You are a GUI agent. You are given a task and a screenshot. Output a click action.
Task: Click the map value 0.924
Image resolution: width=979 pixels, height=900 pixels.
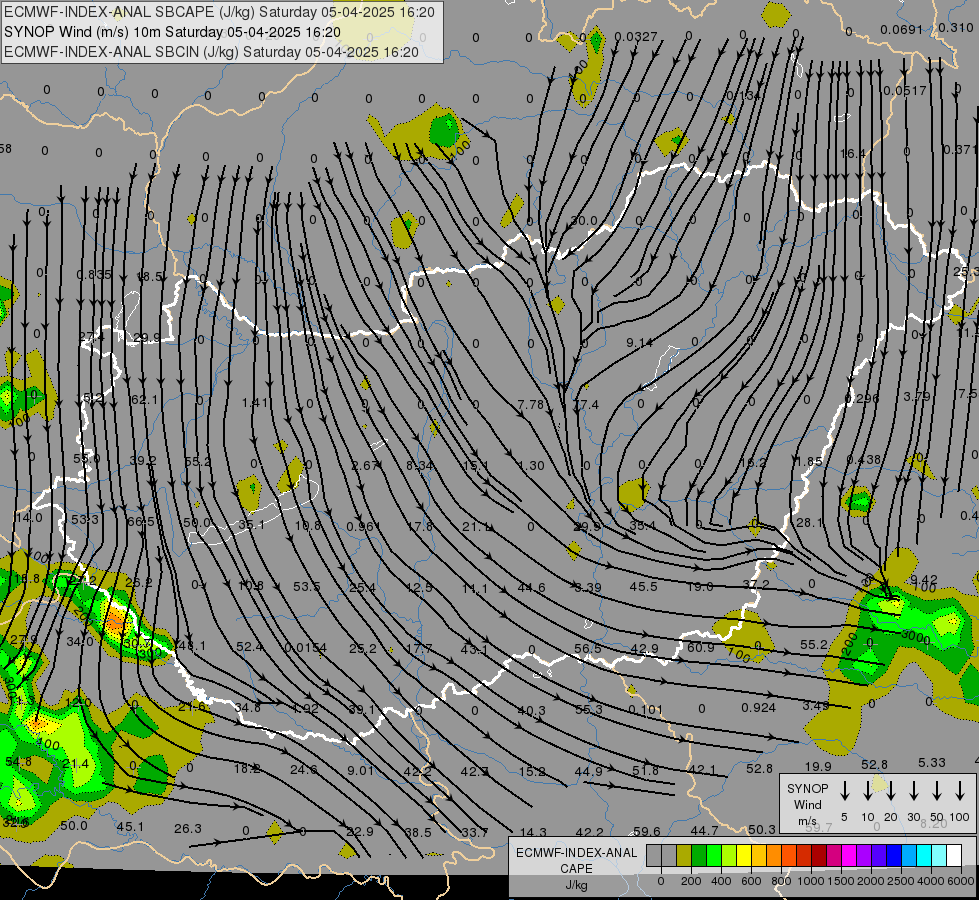[x=759, y=708]
